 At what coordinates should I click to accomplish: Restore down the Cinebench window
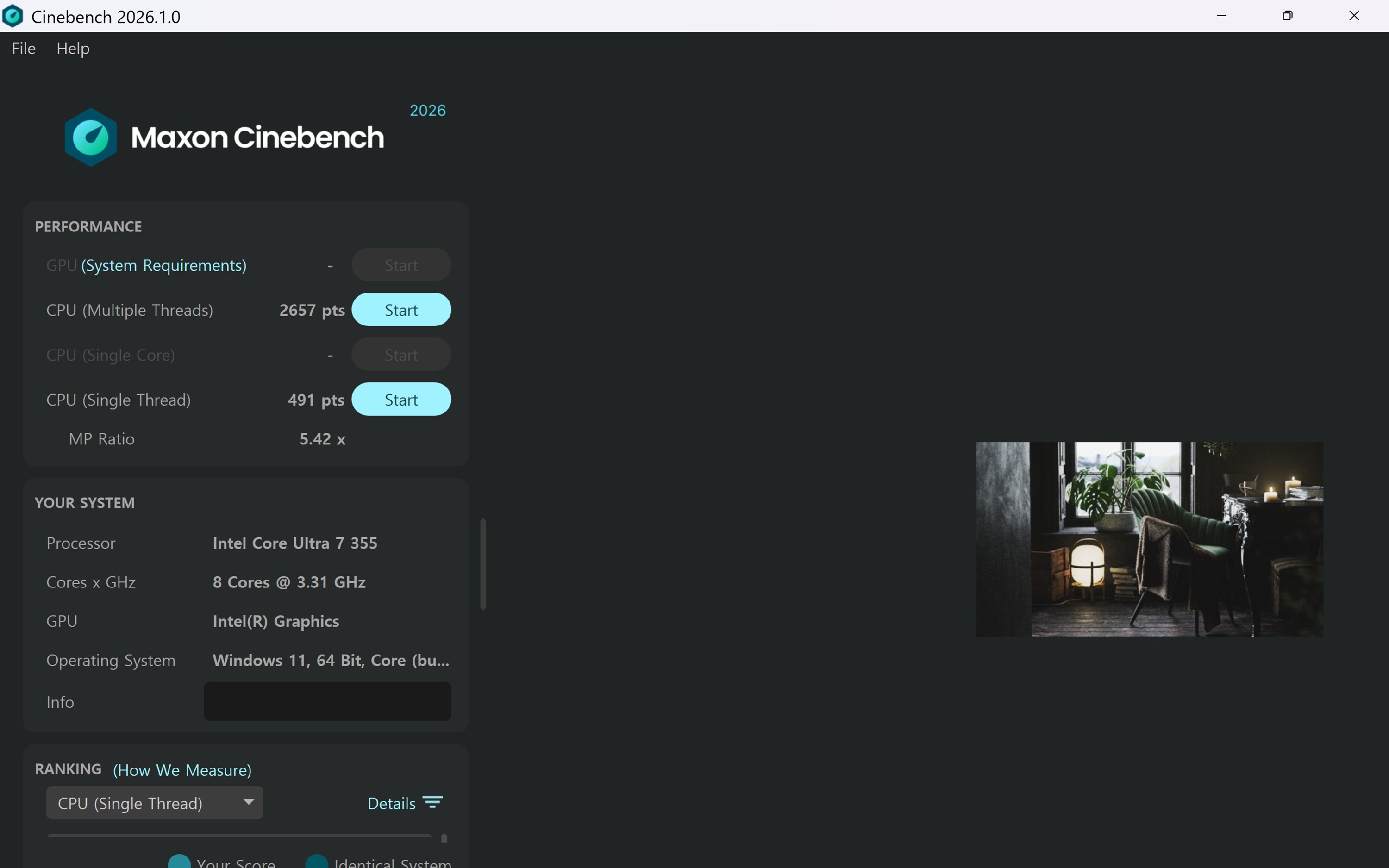[x=1288, y=16]
